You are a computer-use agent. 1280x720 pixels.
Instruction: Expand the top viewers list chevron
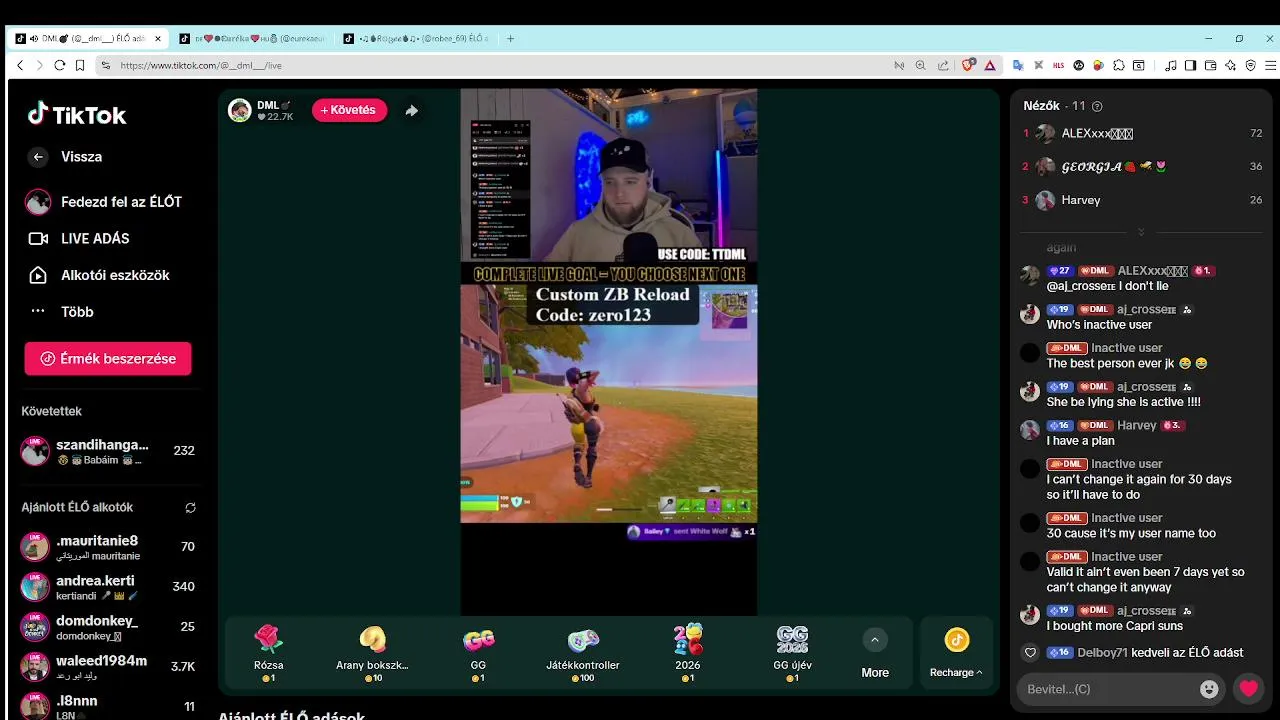(1141, 232)
